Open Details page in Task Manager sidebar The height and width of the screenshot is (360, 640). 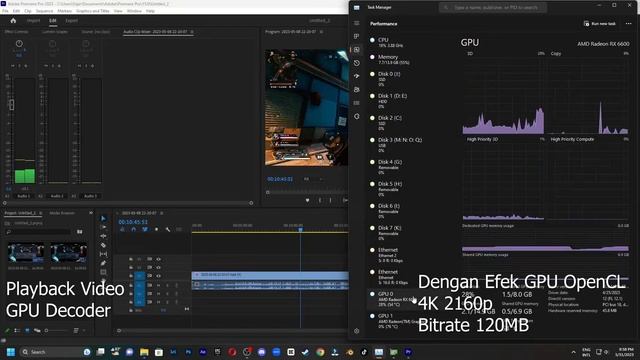click(357, 103)
